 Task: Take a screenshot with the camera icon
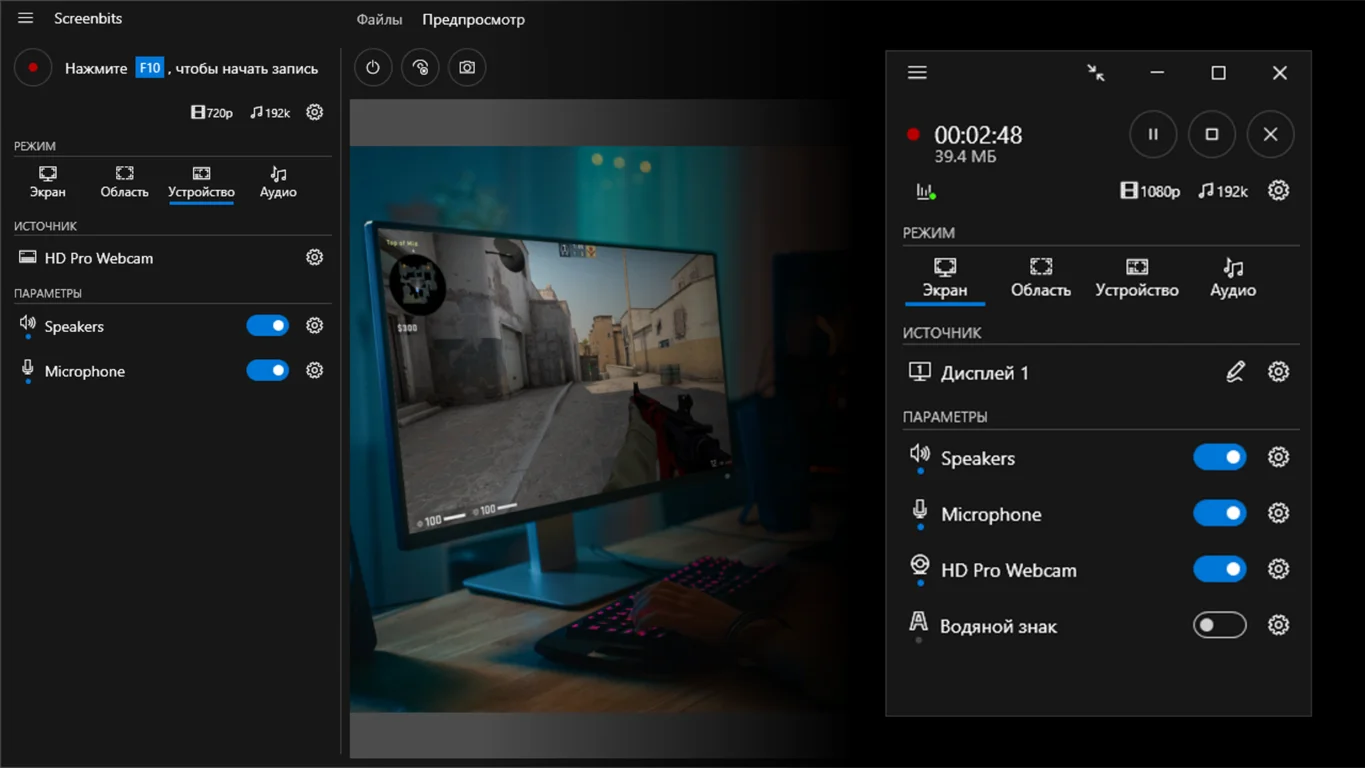coord(467,68)
